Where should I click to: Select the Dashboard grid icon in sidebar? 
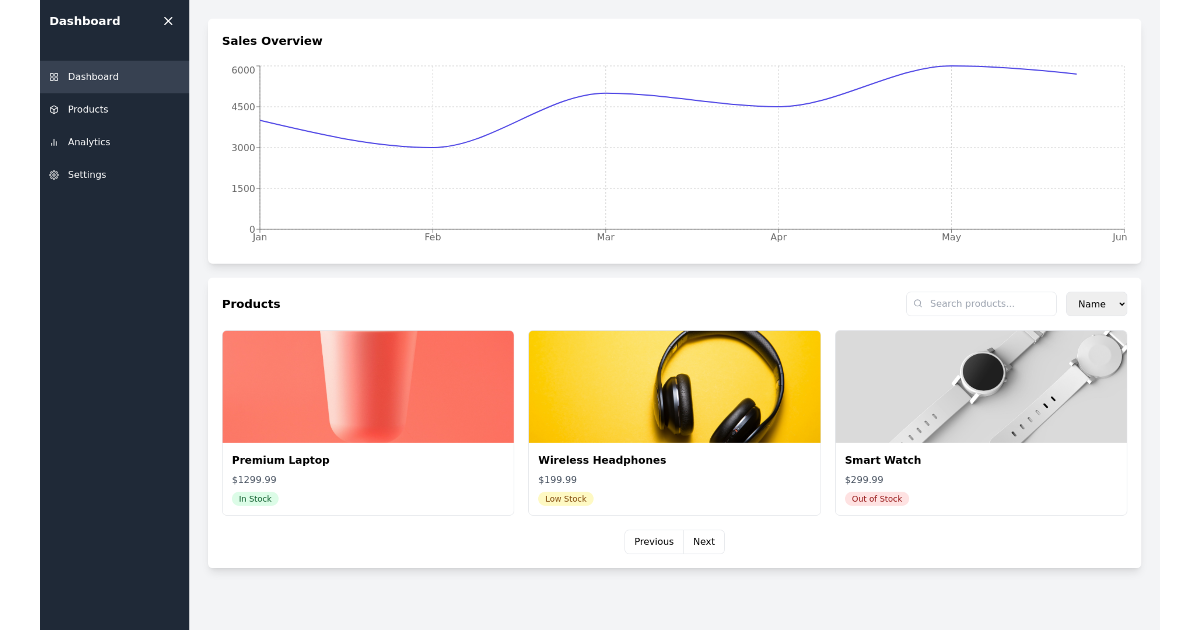click(54, 76)
